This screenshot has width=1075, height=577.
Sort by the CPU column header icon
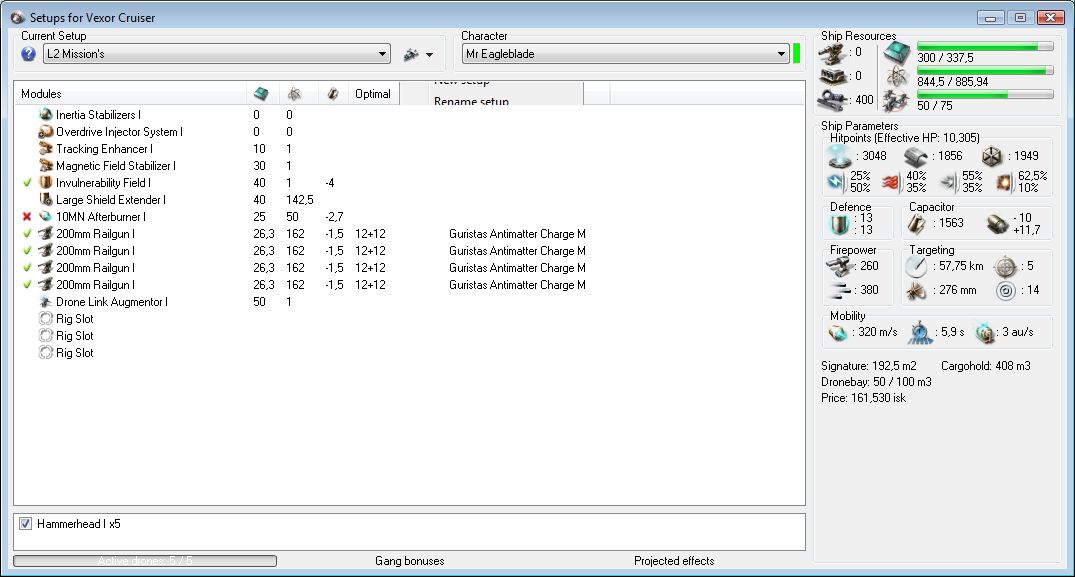pyautogui.click(x=261, y=94)
